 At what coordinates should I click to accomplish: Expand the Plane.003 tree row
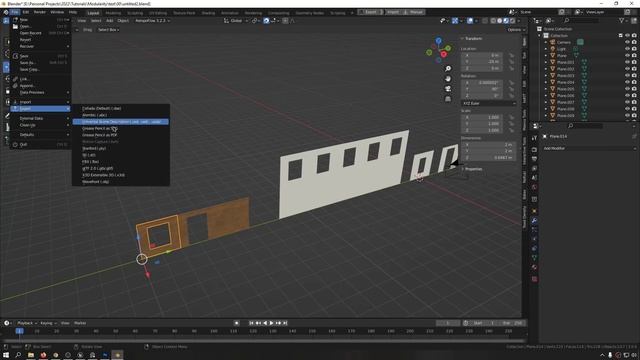coord(546,76)
